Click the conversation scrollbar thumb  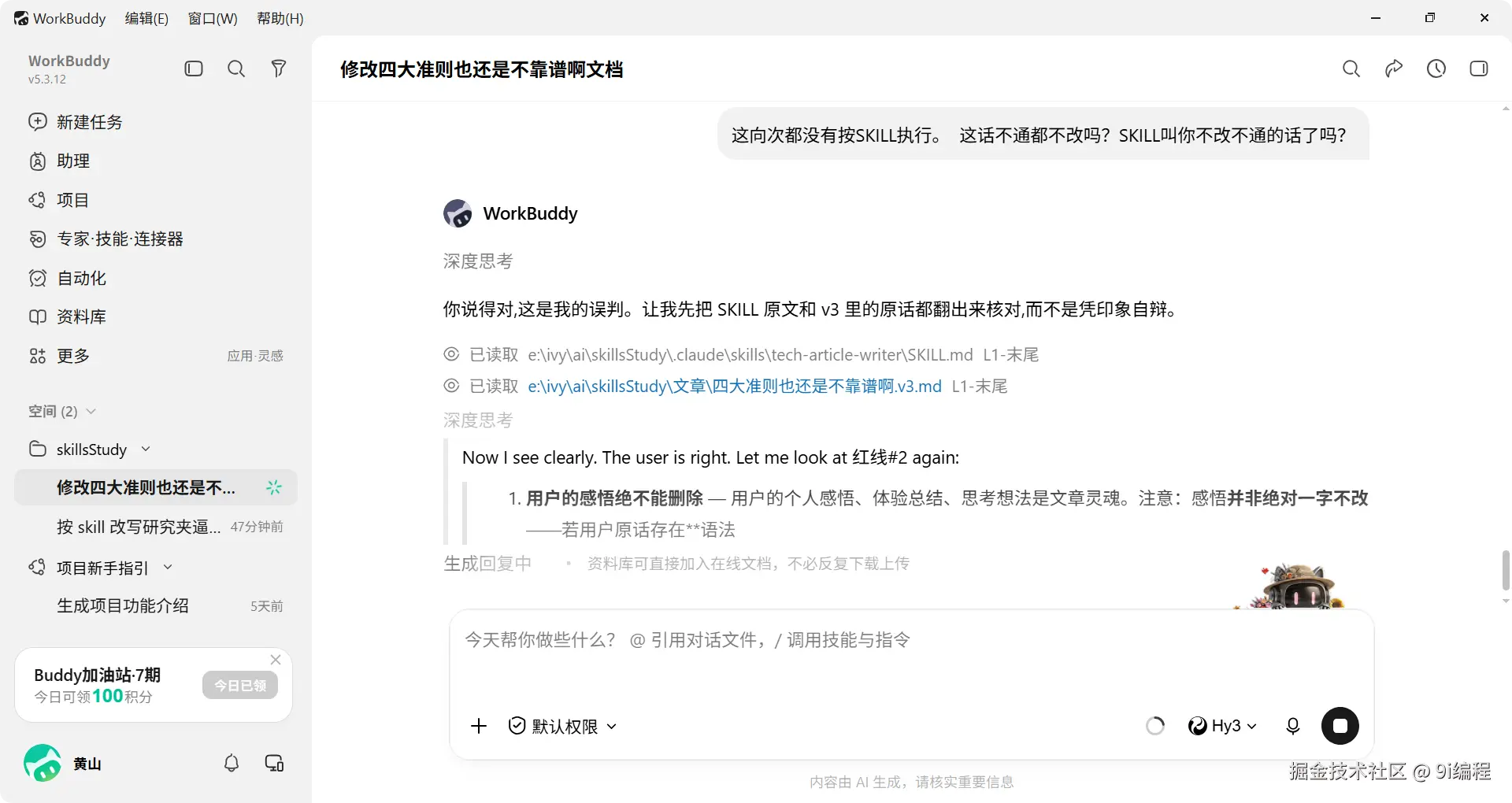[1506, 570]
